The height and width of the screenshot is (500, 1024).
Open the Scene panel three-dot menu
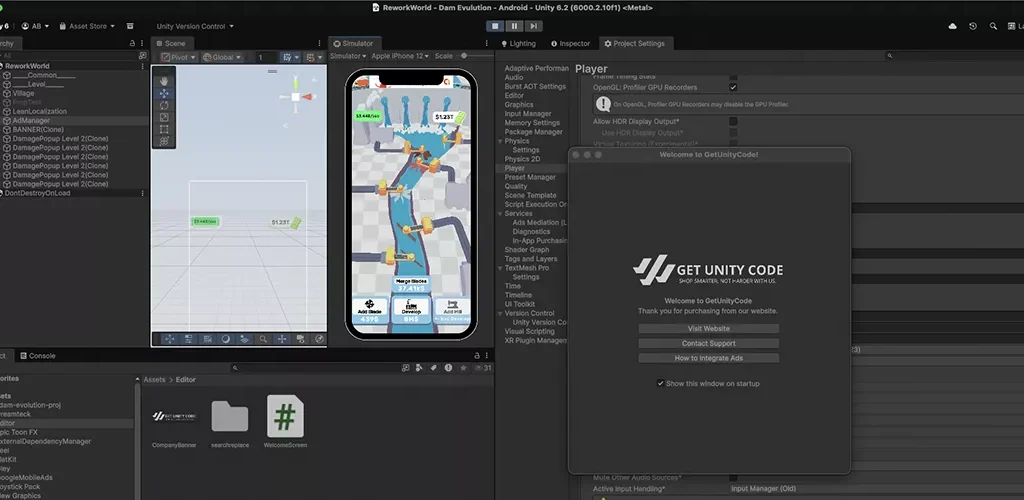click(319, 43)
